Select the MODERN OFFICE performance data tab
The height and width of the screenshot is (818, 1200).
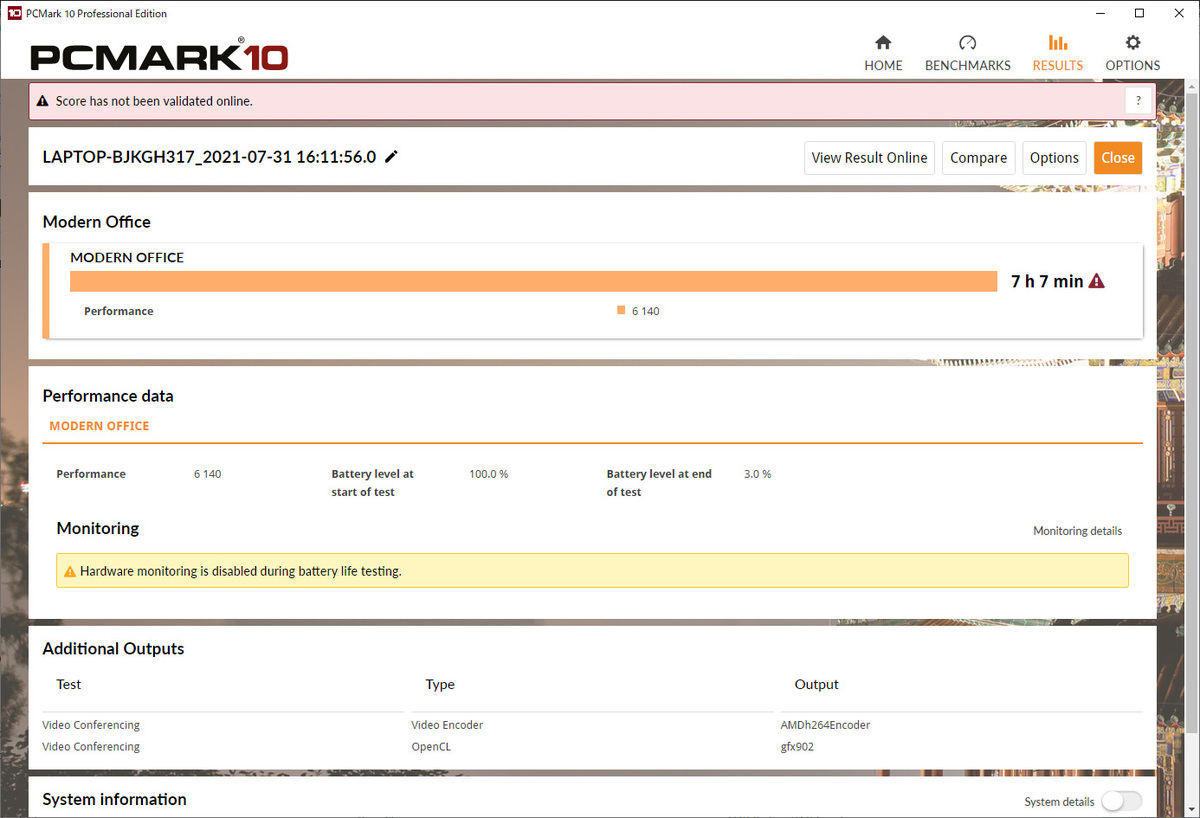click(99, 426)
